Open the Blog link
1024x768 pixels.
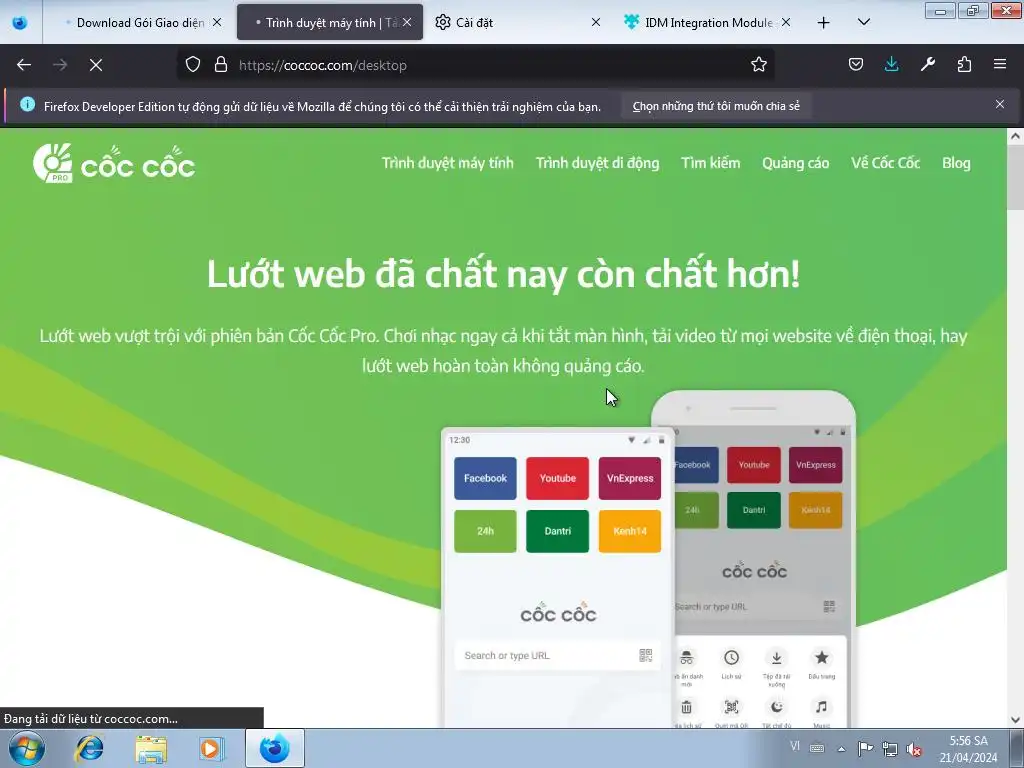coord(956,163)
